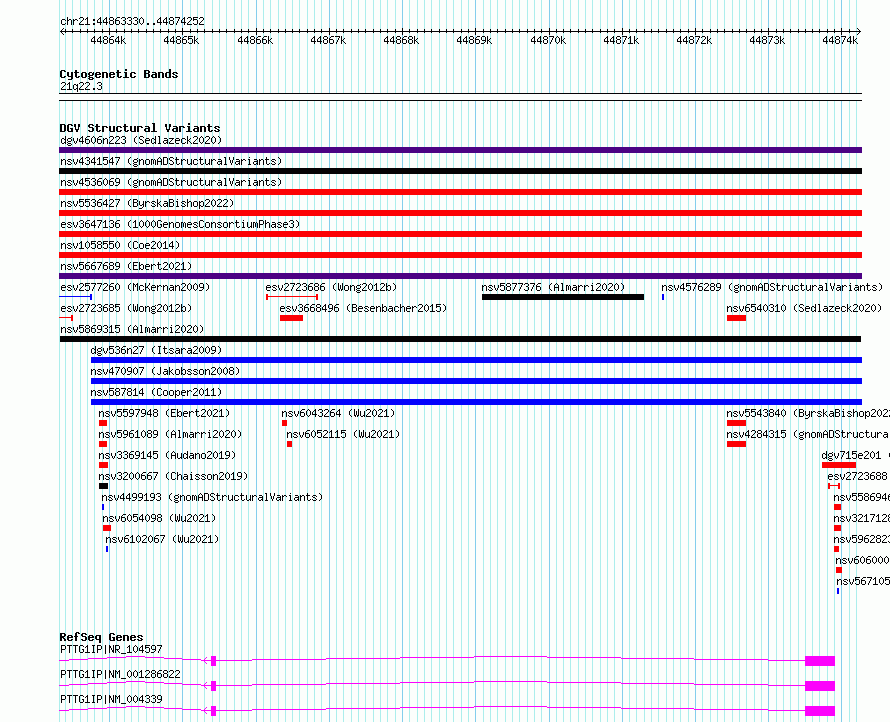890x722 pixels.
Task: Click the 21q22.3 band label
Action: tap(81, 86)
